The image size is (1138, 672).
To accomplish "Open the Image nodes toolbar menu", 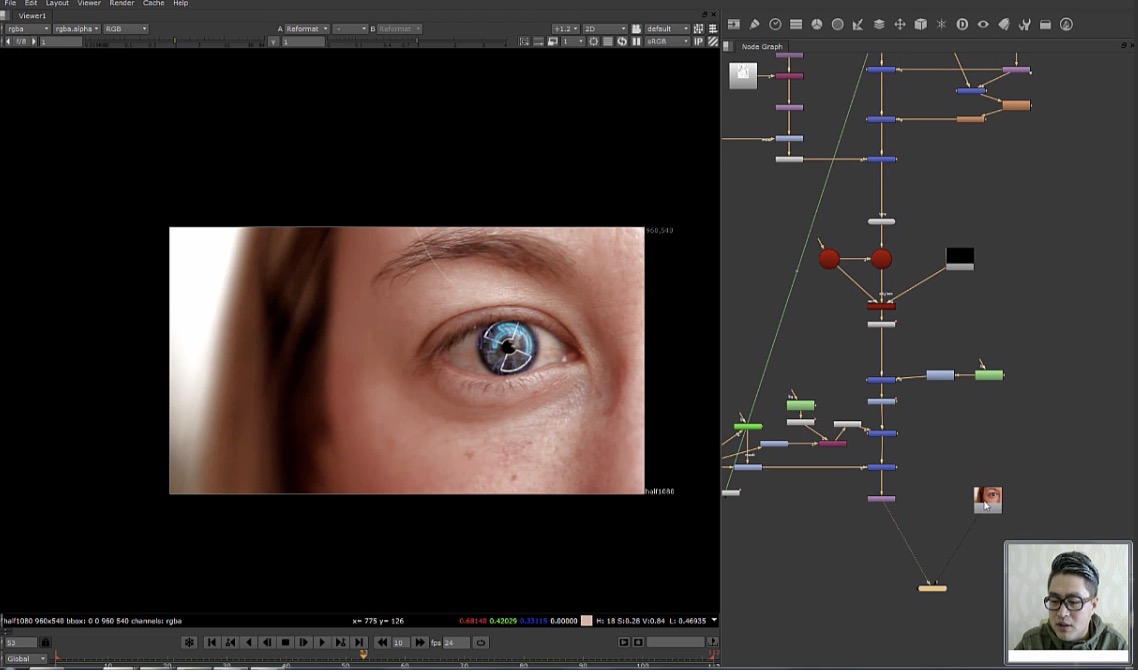I will pos(734,24).
